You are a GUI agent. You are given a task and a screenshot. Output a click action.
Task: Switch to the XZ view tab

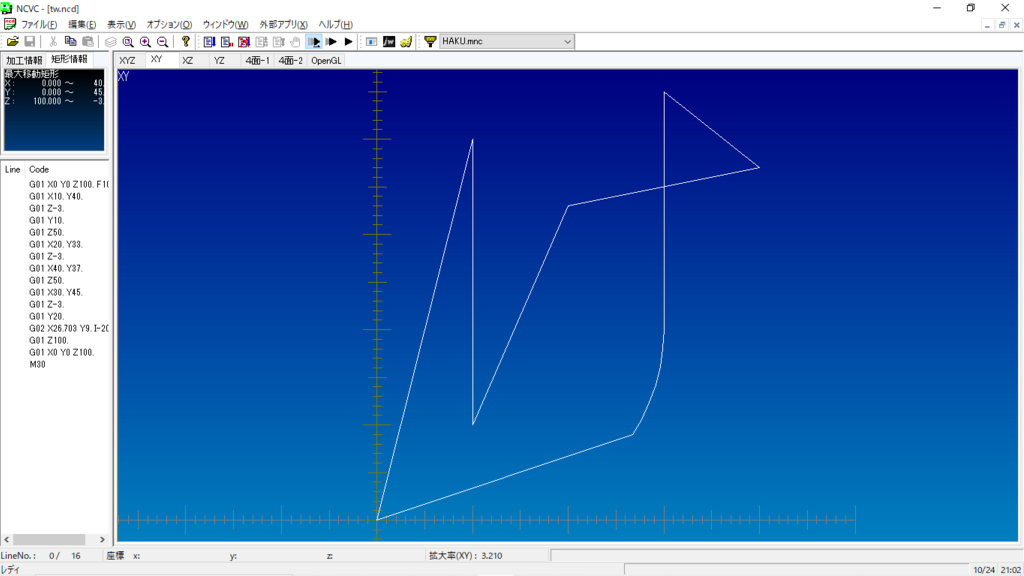coord(188,61)
